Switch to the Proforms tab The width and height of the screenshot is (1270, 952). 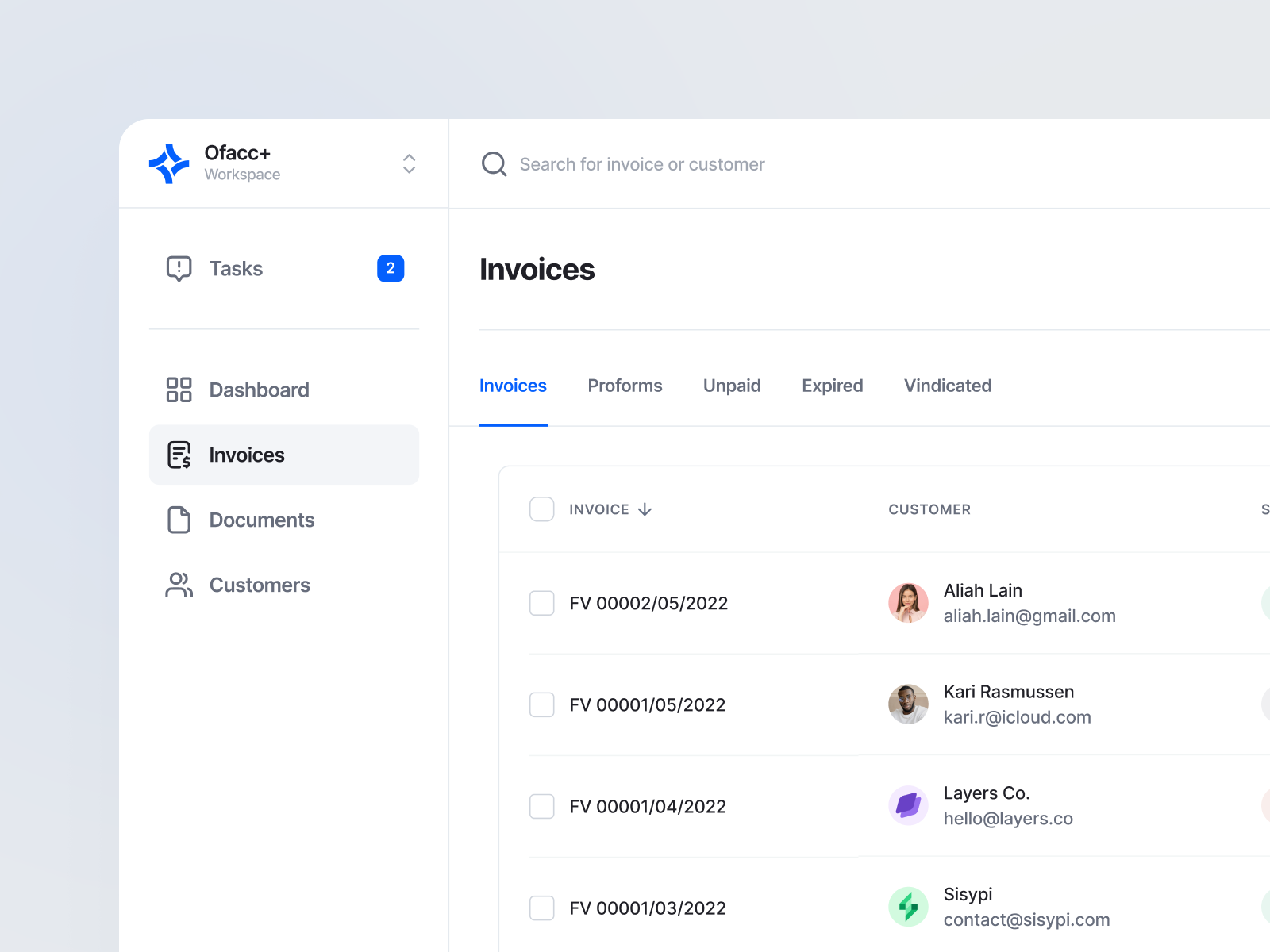(x=625, y=386)
